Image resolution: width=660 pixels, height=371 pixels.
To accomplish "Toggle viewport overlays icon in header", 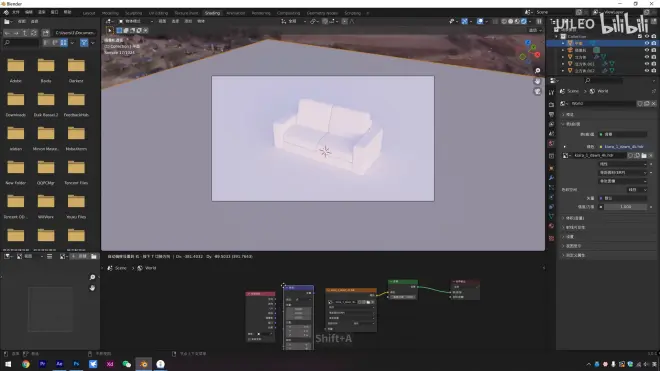I will point(480,21).
